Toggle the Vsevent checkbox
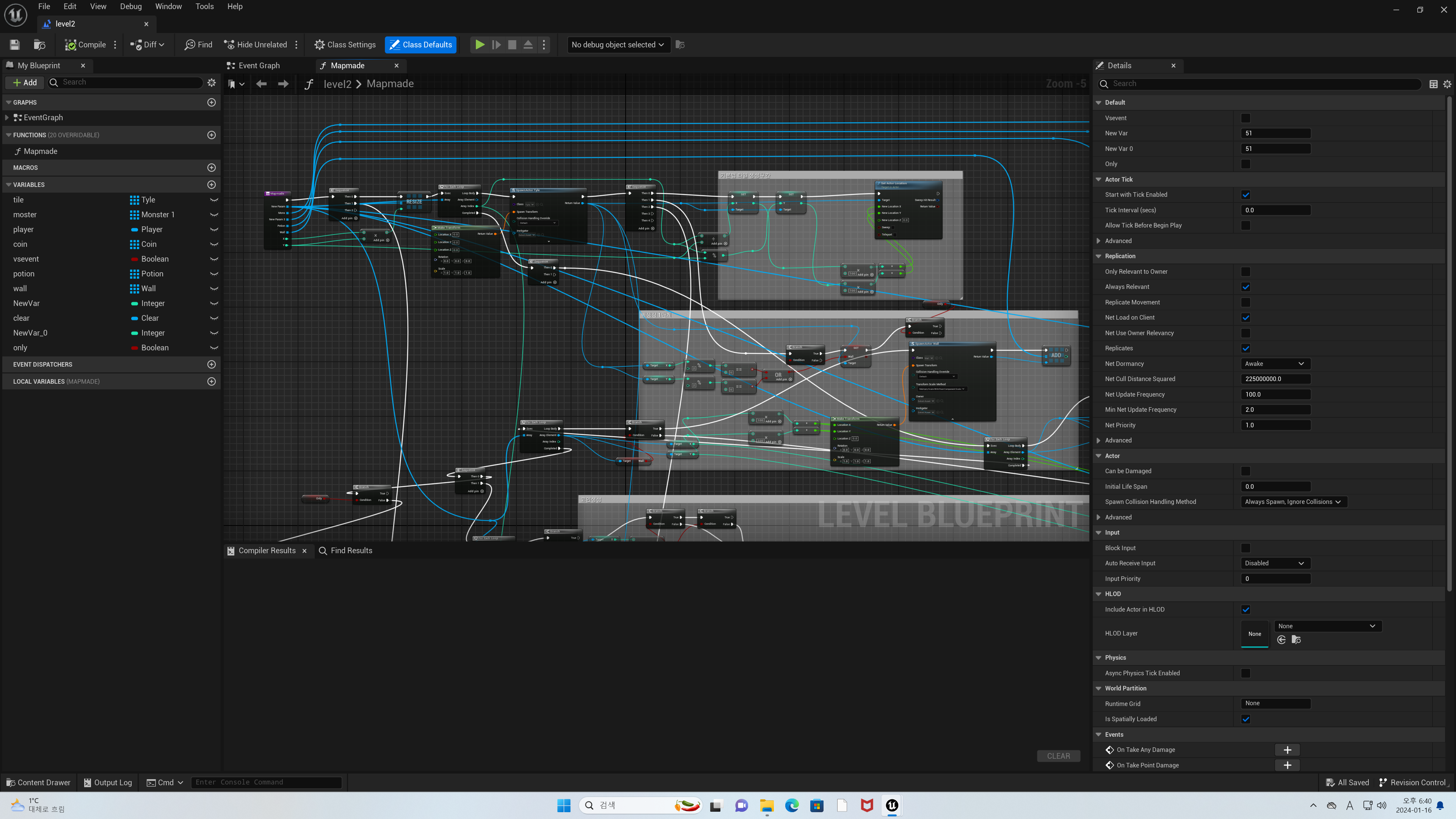Screen dimensions: 1456x819 pyautogui.click(x=1246, y=118)
